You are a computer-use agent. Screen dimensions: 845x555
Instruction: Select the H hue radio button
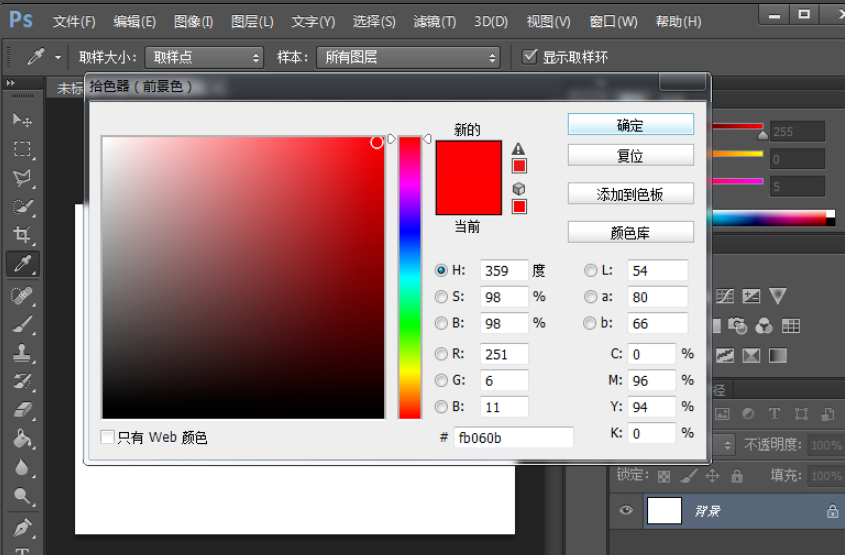[x=441, y=270]
